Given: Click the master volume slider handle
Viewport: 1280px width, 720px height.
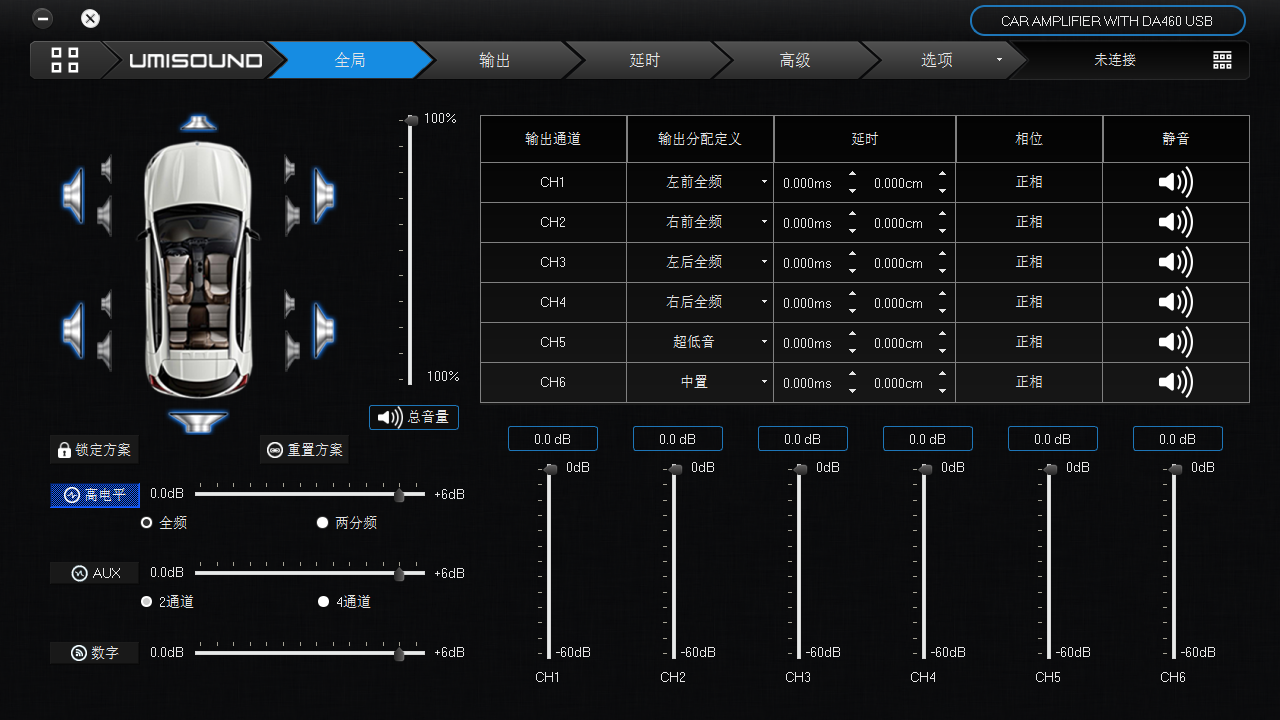Looking at the screenshot, I should coord(412,120).
